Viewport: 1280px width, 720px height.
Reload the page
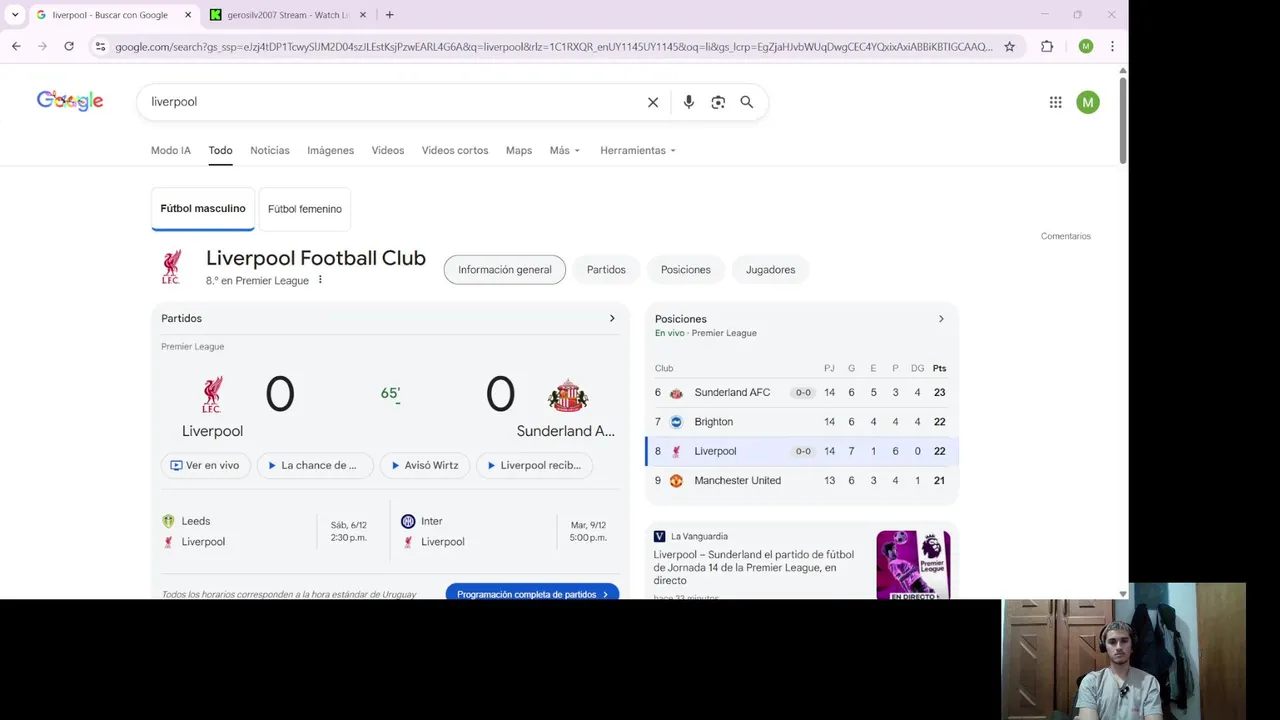[x=69, y=46]
